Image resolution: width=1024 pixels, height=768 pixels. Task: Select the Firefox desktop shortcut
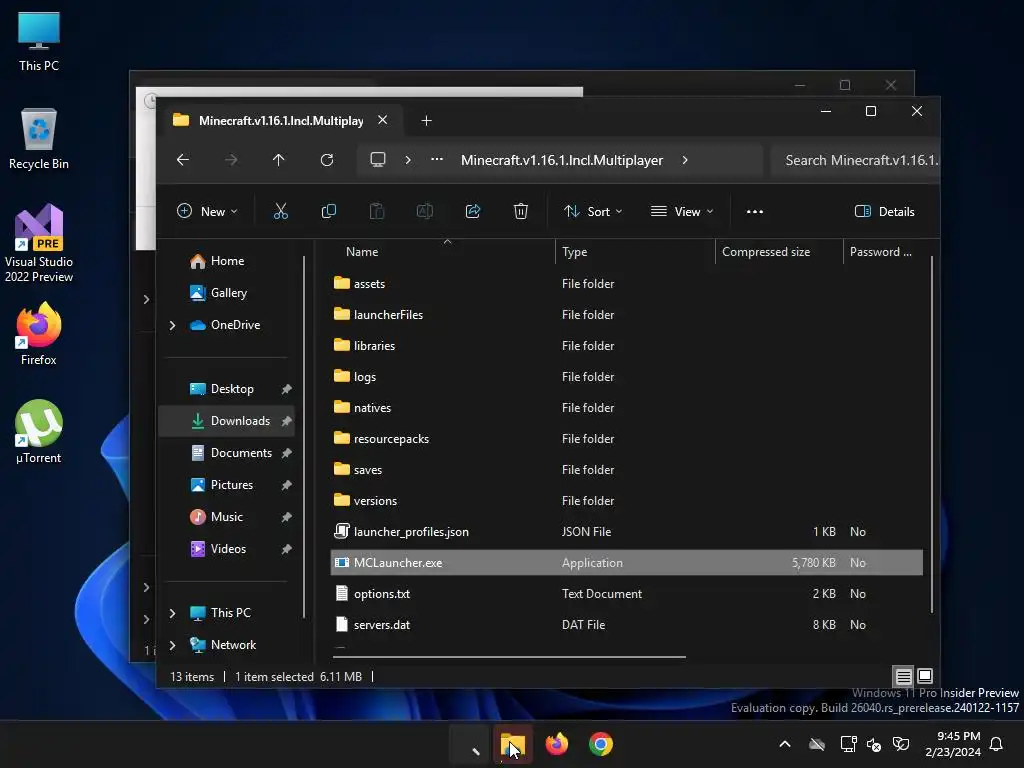pyautogui.click(x=39, y=334)
